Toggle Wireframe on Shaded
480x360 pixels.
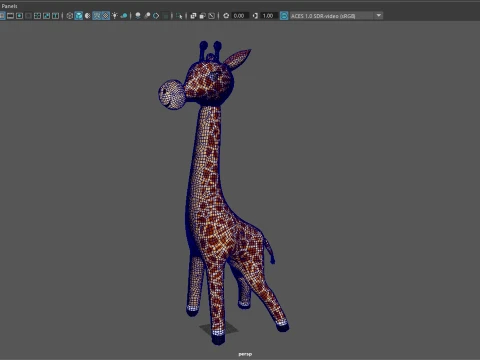tap(97, 16)
